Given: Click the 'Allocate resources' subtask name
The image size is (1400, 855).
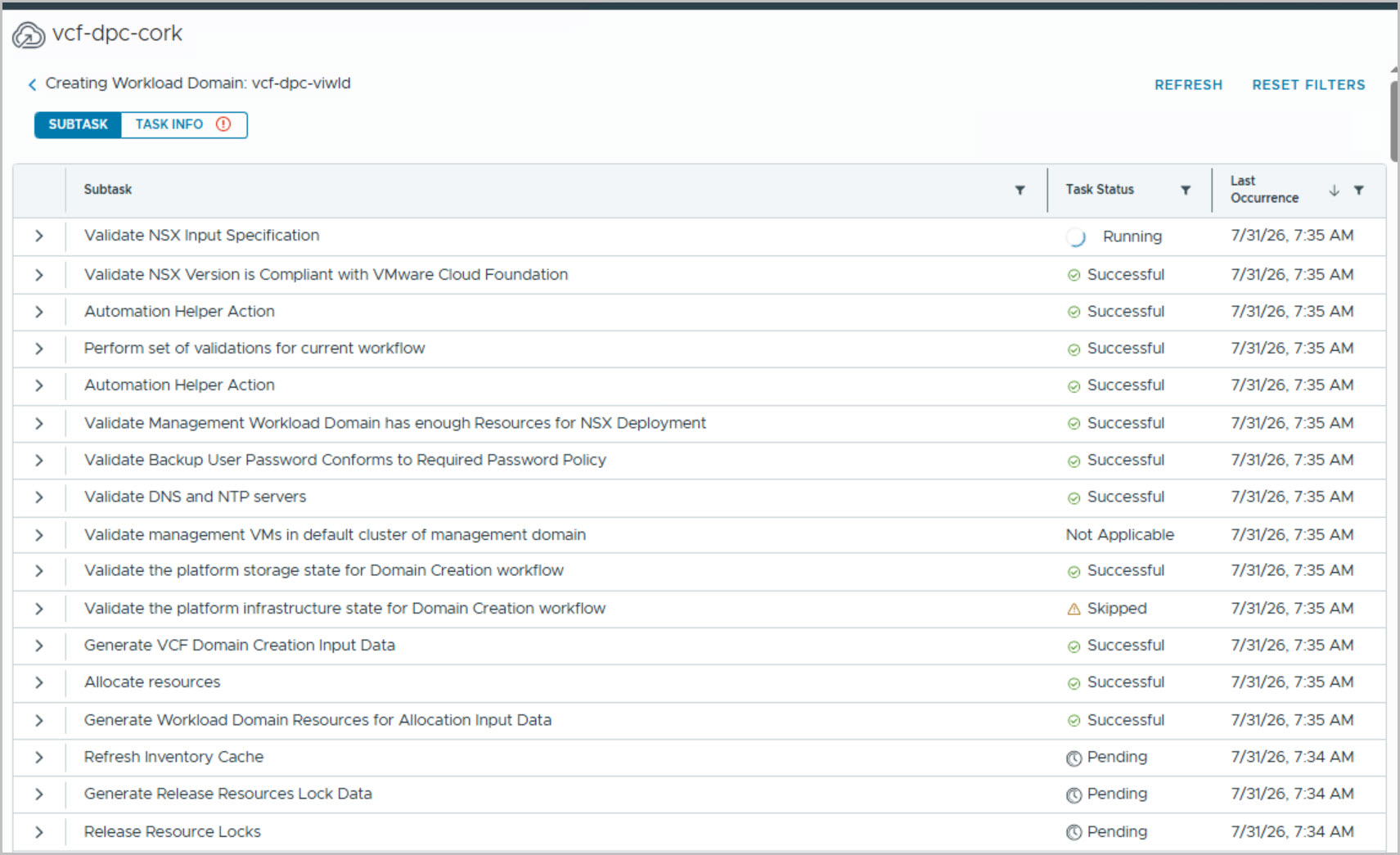Looking at the screenshot, I should [x=152, y=682].
